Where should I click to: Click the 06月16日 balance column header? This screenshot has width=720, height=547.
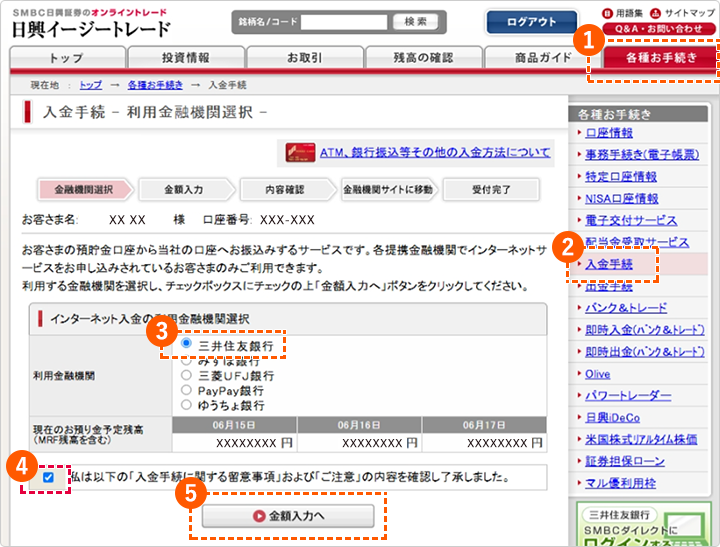pos(359,425)
